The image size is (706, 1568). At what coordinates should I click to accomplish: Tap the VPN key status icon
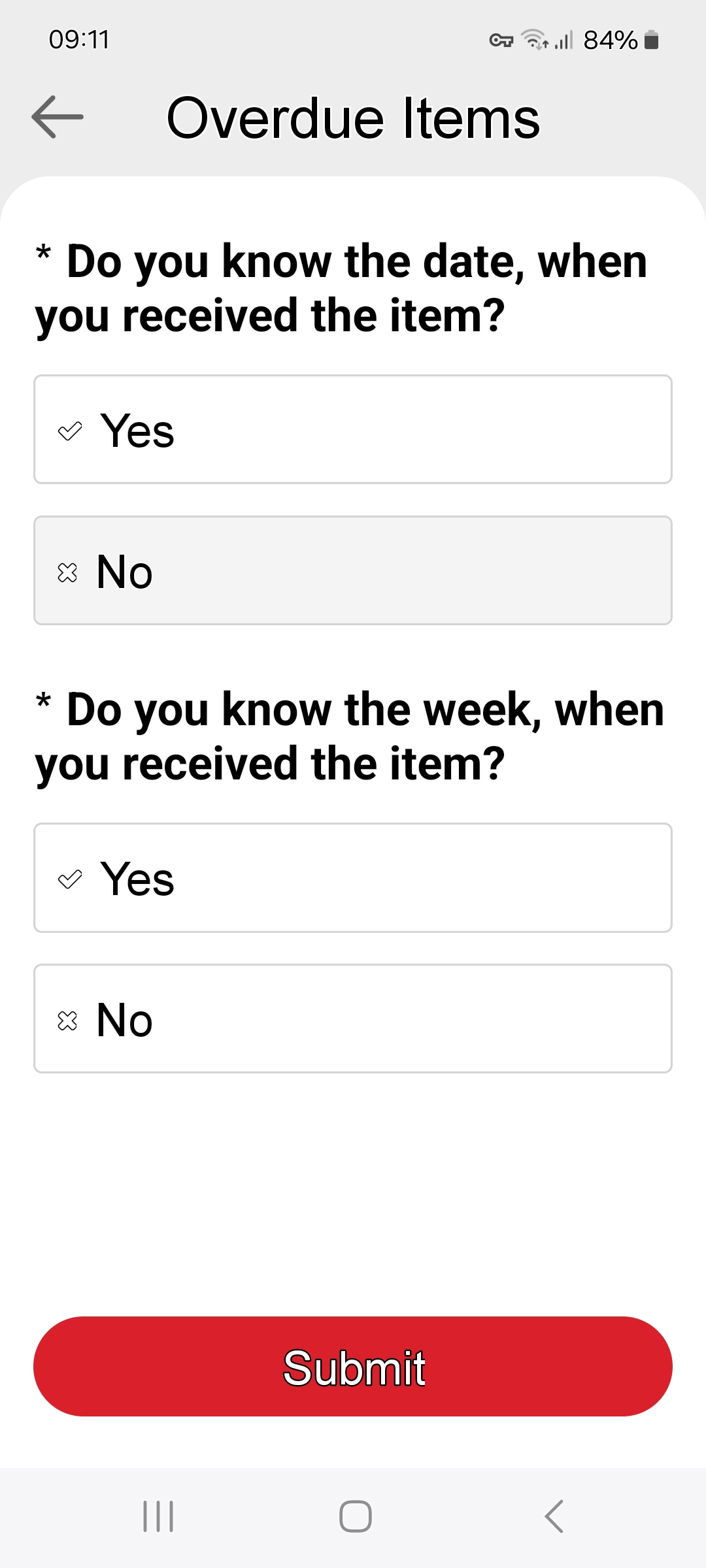501,41
